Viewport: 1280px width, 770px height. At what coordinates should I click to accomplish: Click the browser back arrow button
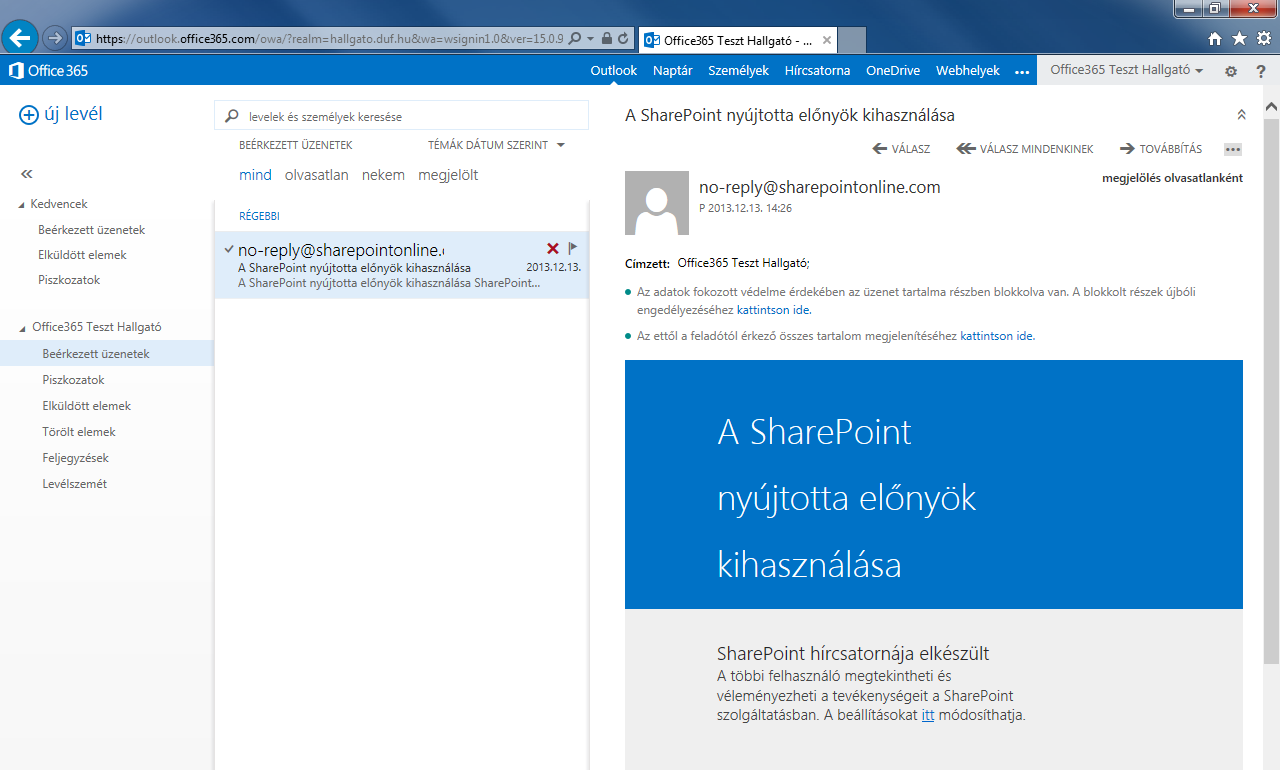(x=21, y=38)
